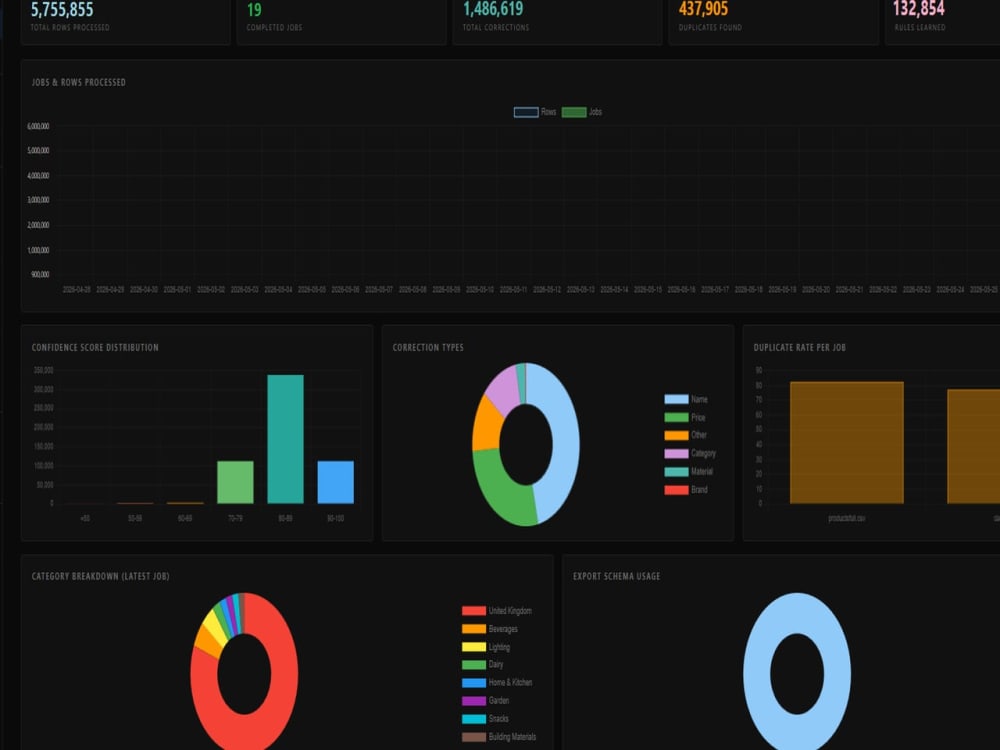Screen dimensions: 1000x750
Task: Click the 90-100 blue confidence bar
Action: pyautogui.click(x=335, y=482)
